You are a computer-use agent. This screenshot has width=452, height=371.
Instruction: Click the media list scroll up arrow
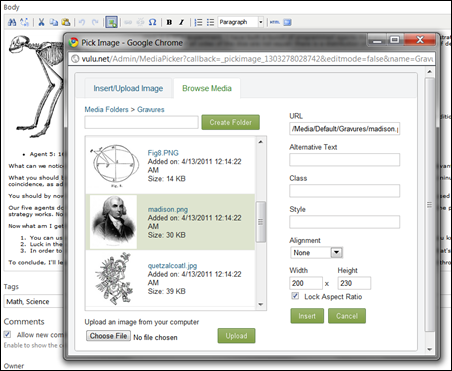[261, 142]
